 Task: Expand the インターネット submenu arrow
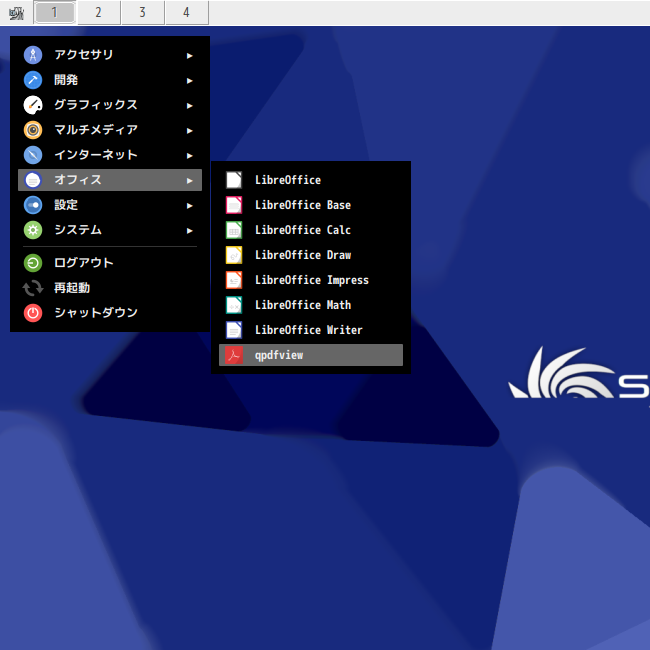pos(189,155)
